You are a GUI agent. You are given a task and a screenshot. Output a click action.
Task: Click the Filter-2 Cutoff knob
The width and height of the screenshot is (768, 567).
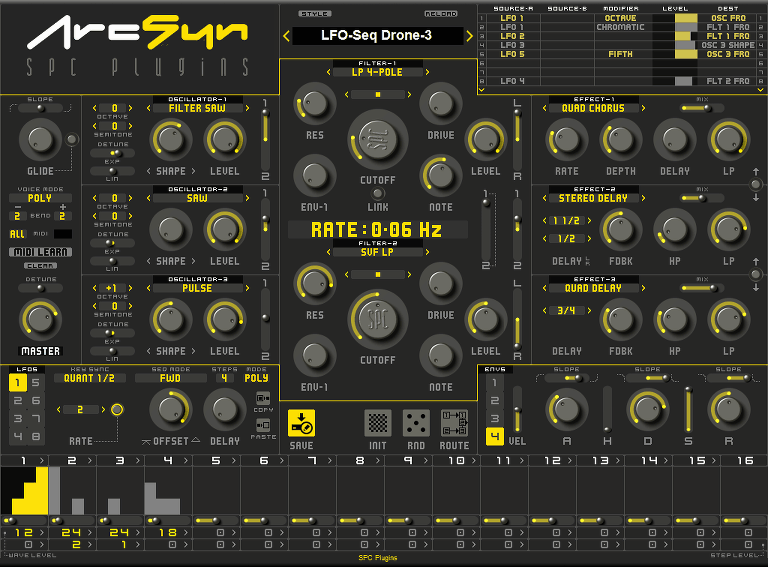[378, 319]
